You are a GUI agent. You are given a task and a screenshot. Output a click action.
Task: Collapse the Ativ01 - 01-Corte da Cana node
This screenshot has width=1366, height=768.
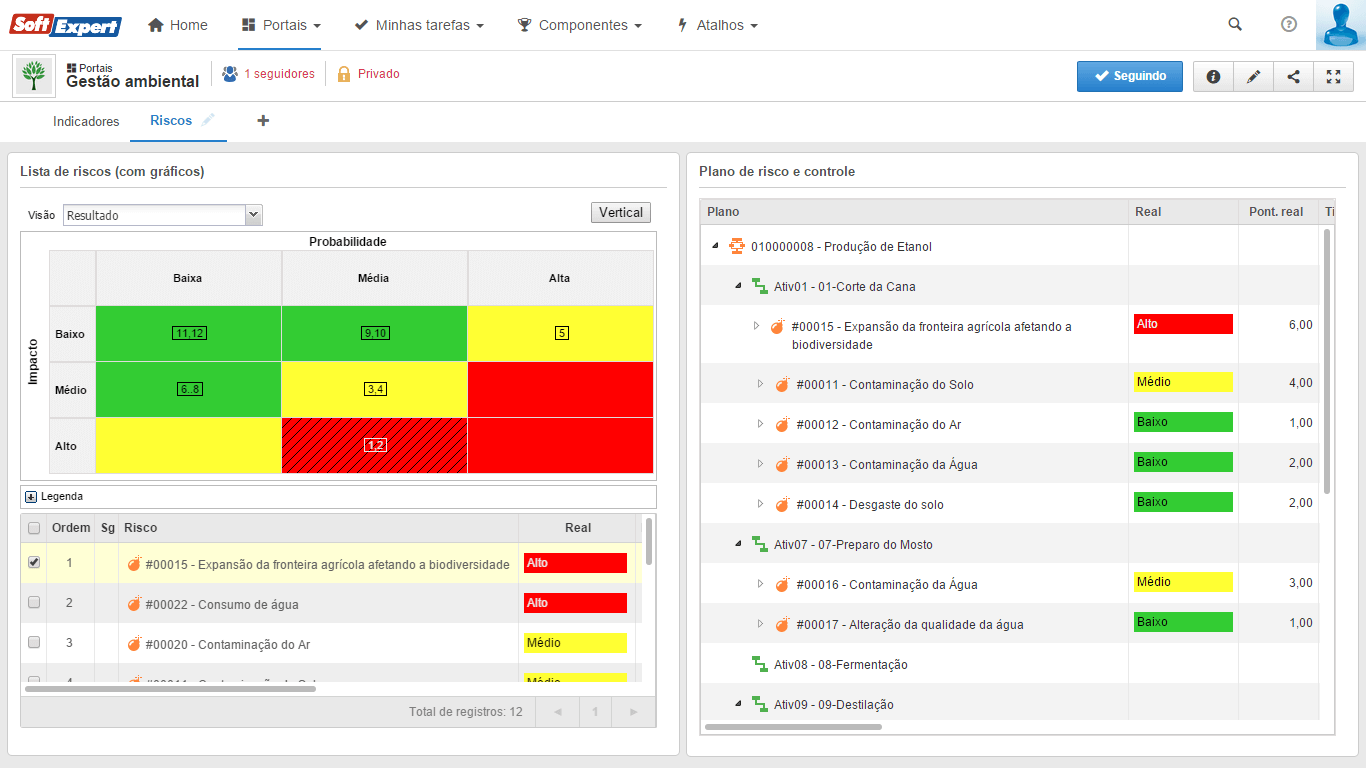[x=738, y=286]
